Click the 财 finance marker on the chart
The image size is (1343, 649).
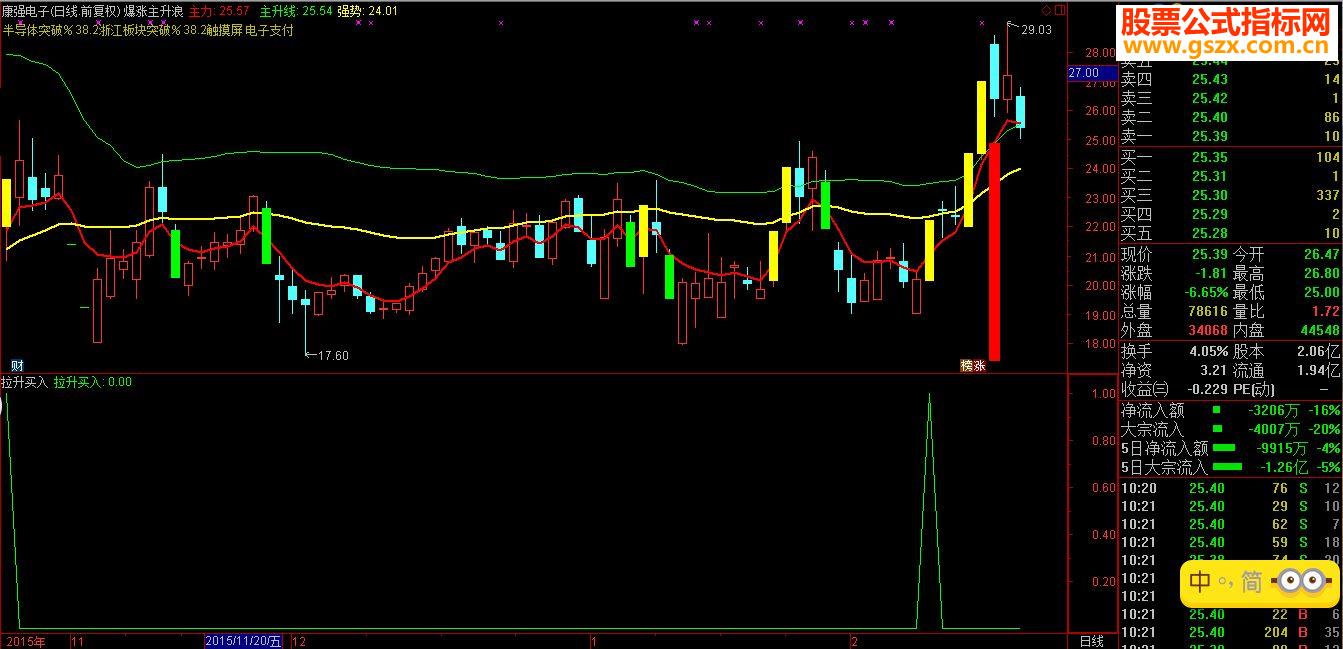pyautogui.click(x=16, y=365)
